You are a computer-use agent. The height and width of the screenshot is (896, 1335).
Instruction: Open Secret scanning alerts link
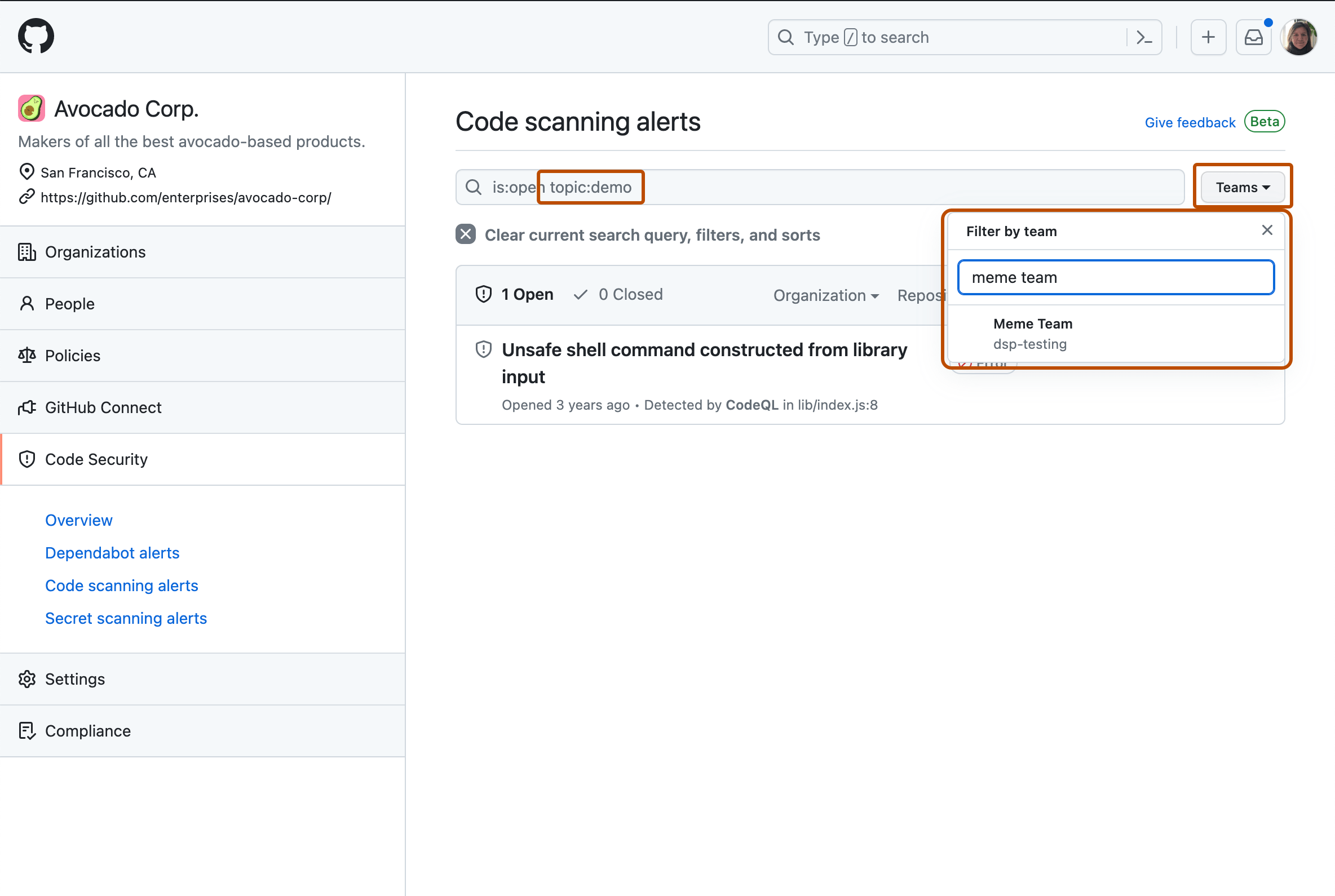click(126, 618)
